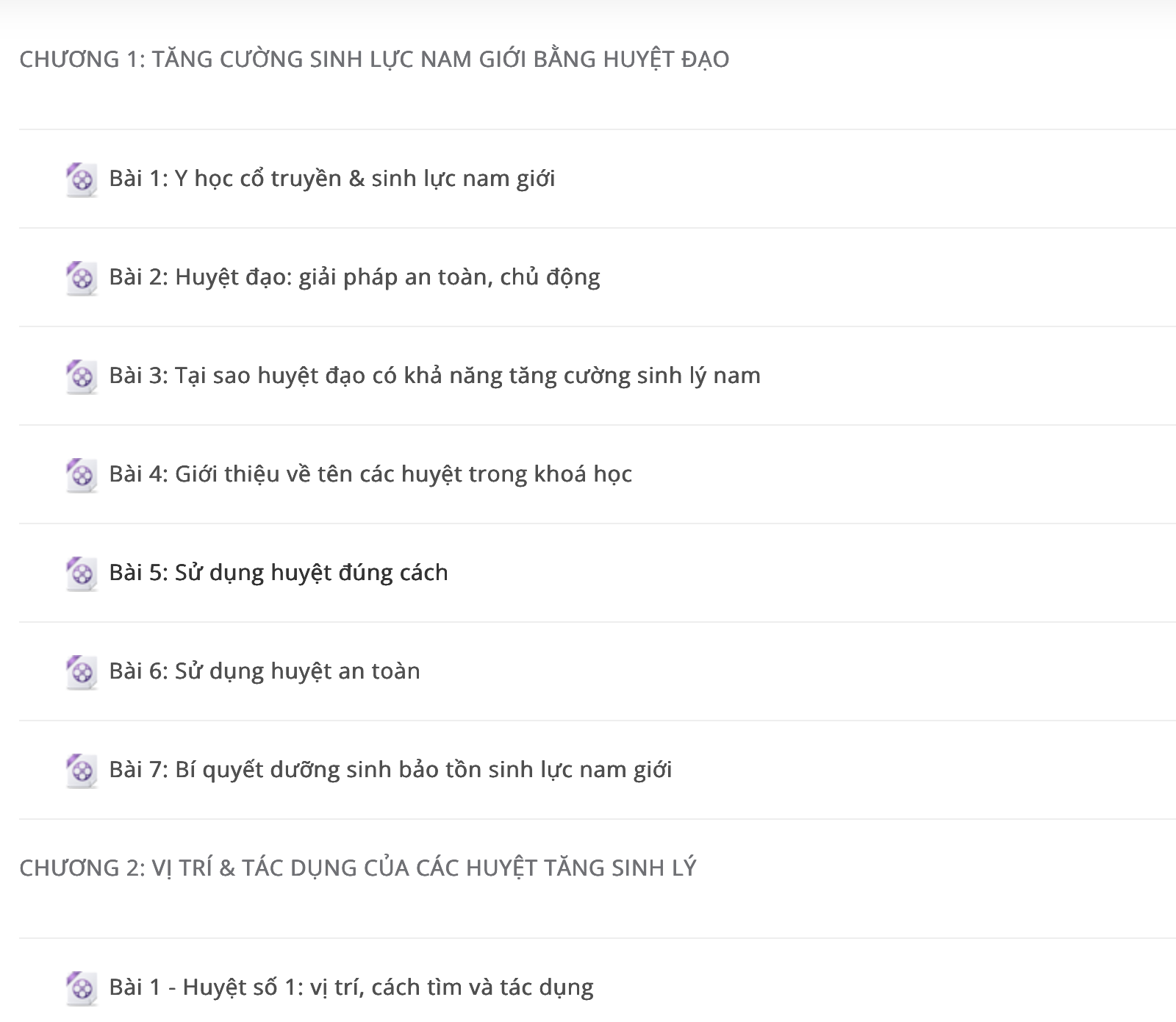
Task: Select the video icon for Bài 3: Tại sao huyệt đạo
Action: coord(82,376)
